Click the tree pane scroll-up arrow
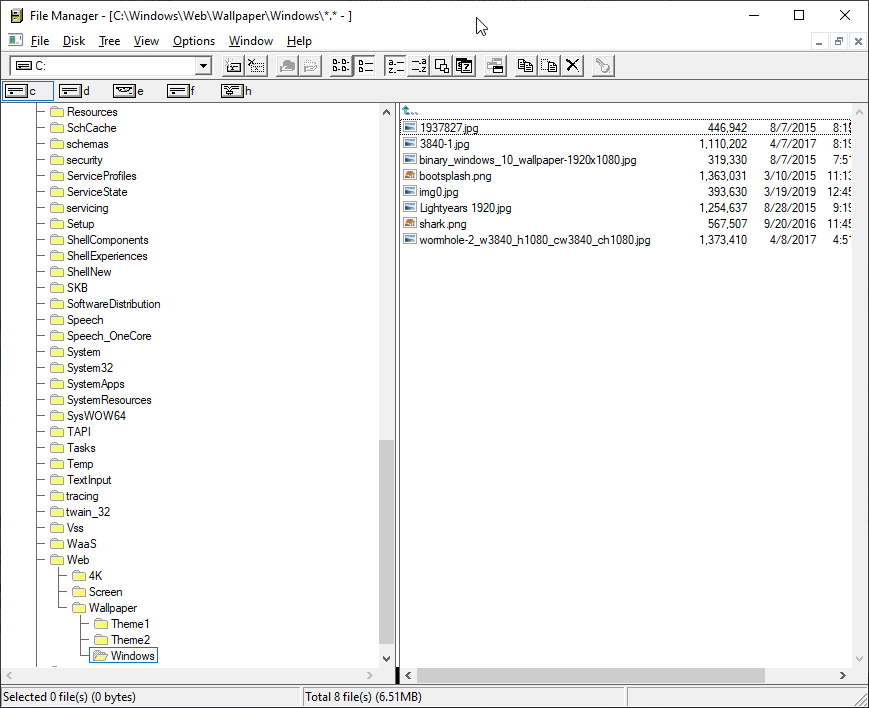Image resolution: width=869 pixels, height=708 pixels. pos(386,112)
